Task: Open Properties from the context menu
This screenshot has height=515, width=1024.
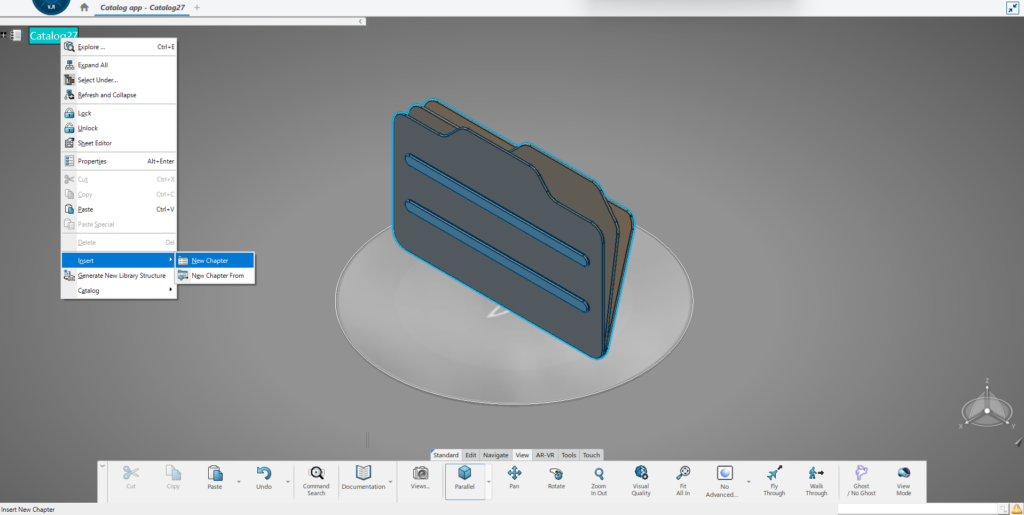Action: [92, 161]
